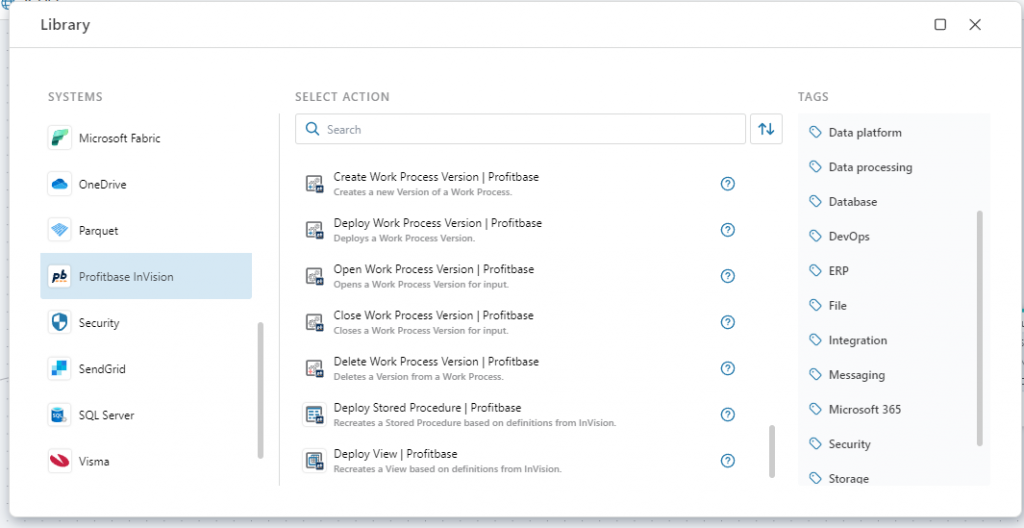
Task: Click help icon for Deploy View action
Action: 728,461
